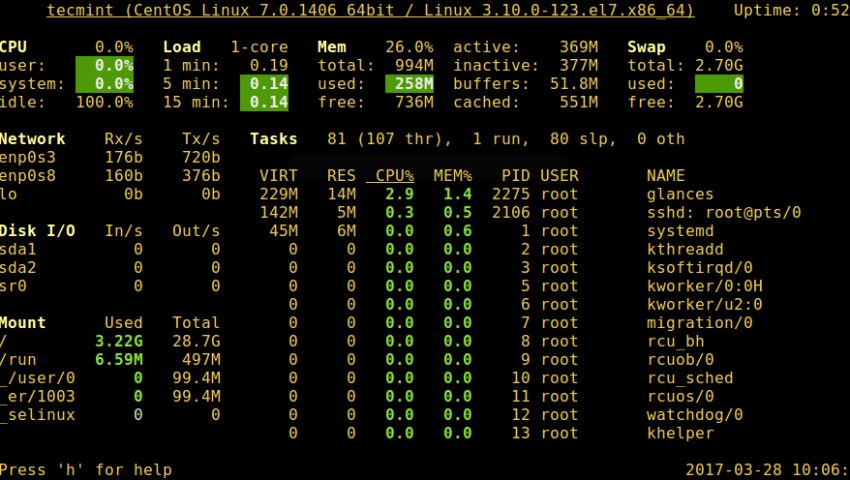Click the sshd: root@pts/0 process
Viewport: 850px width, 480px height.
pos(723,213)
